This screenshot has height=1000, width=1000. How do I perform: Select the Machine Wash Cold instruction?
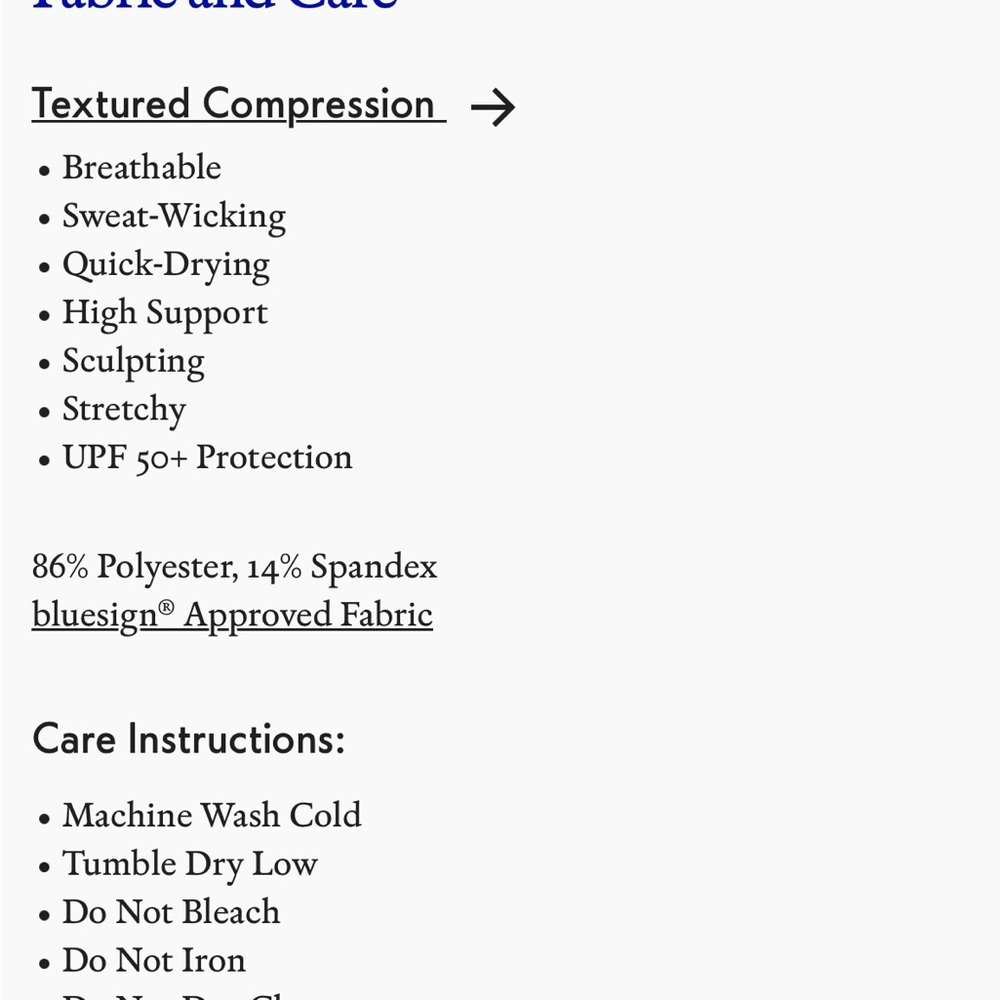click(x=212, y=815)
